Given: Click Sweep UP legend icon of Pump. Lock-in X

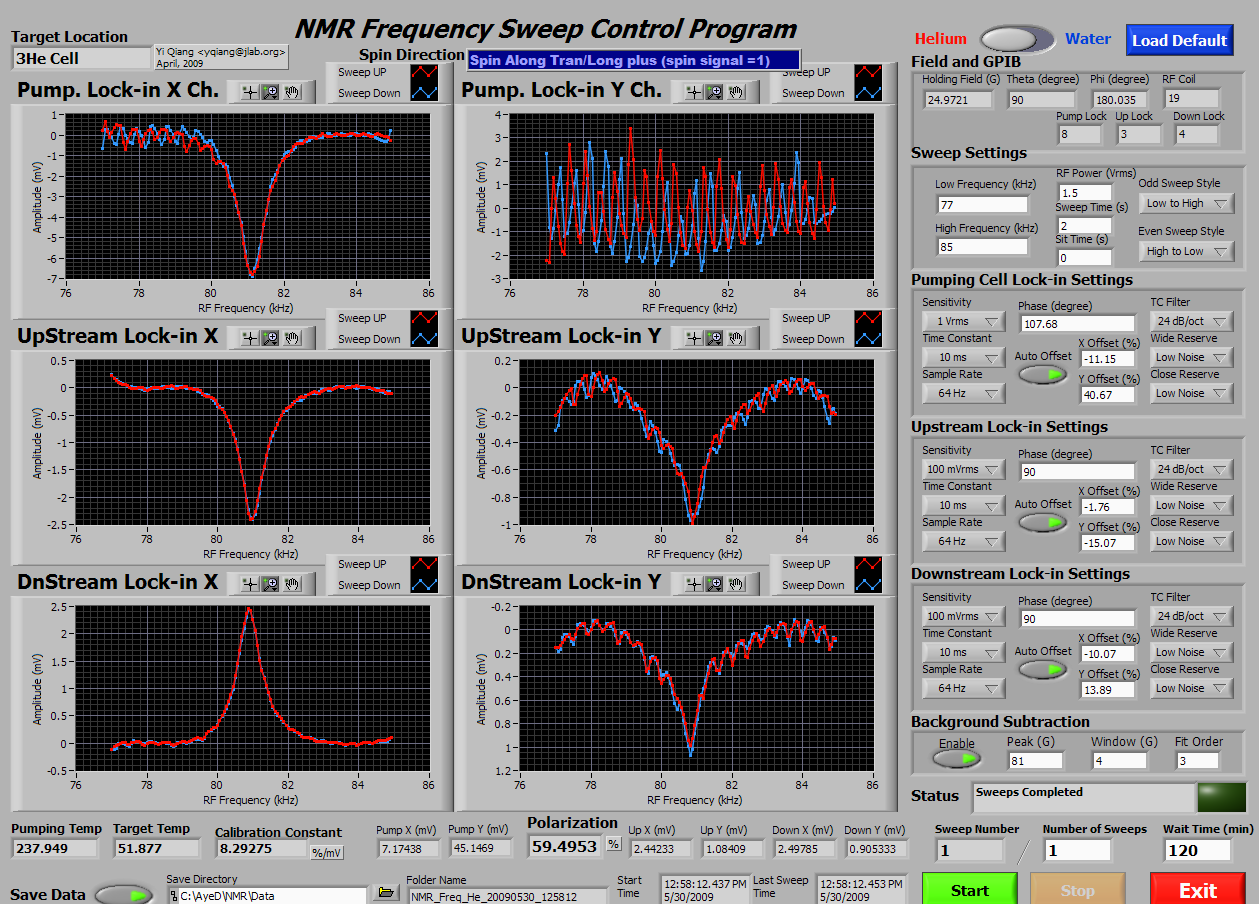Looking at the screenshot, I should click(424, 73).
